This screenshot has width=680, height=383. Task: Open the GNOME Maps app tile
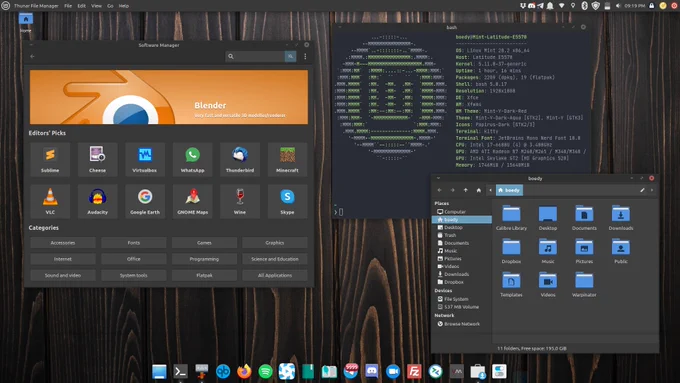pyautogui.click(x=193, y=201)
